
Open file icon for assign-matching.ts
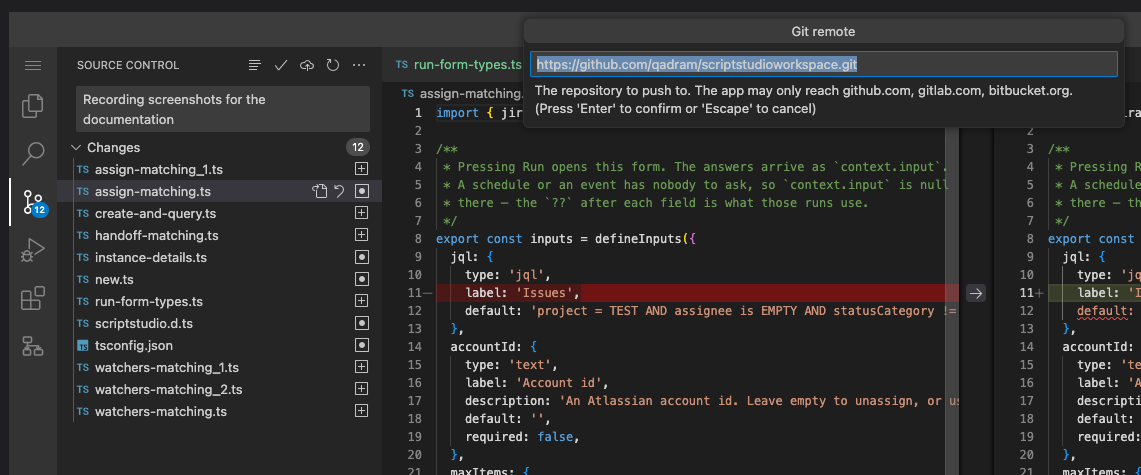[319, 191]
